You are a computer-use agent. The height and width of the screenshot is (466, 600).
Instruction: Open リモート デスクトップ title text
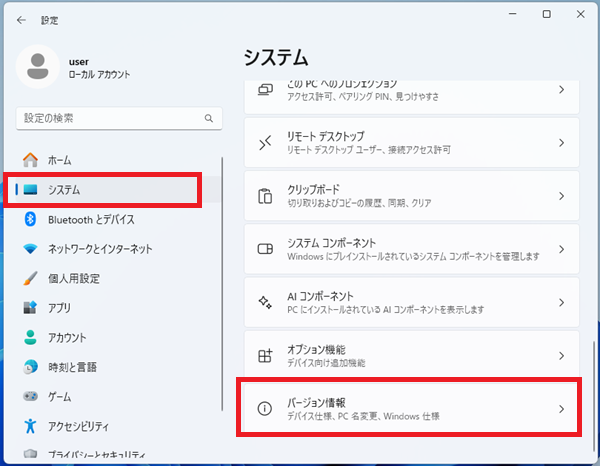click(x=326, y=136)
